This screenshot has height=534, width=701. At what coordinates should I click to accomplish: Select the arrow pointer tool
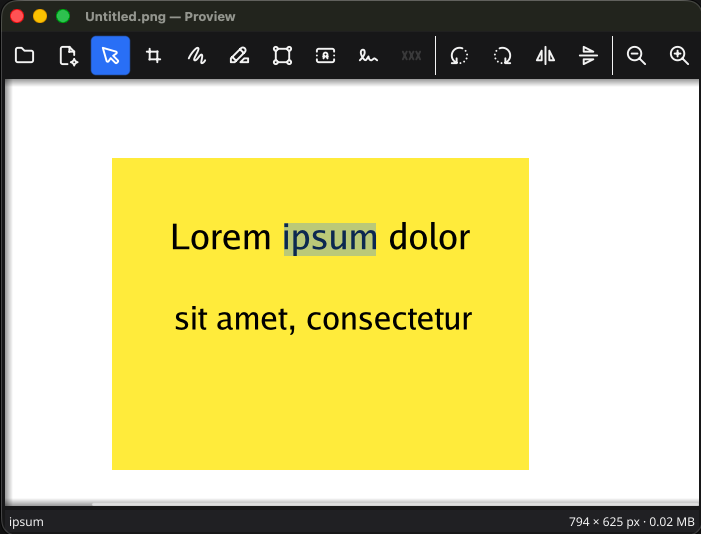coord(110,56)
